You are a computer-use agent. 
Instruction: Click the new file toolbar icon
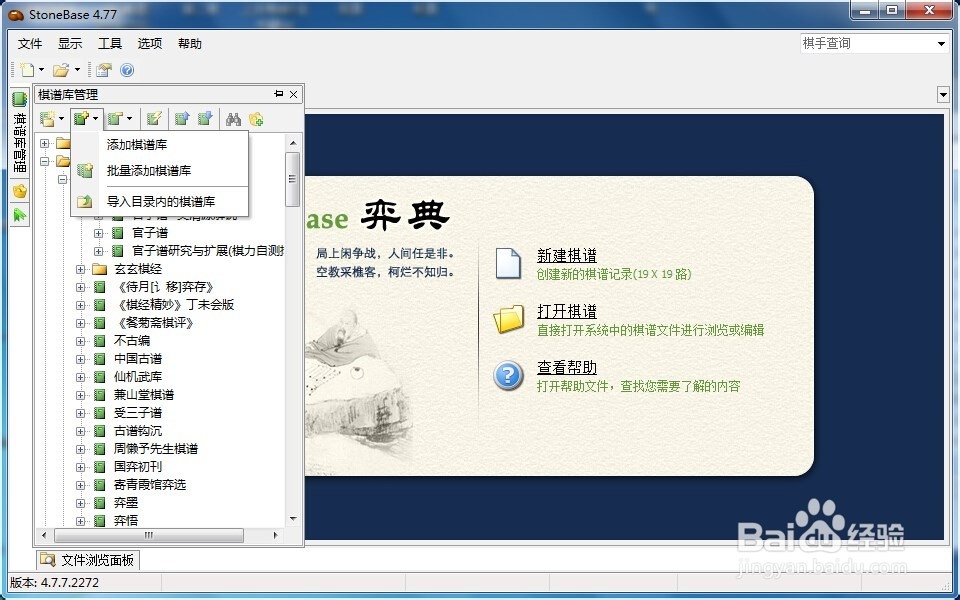tap(26, 70)
